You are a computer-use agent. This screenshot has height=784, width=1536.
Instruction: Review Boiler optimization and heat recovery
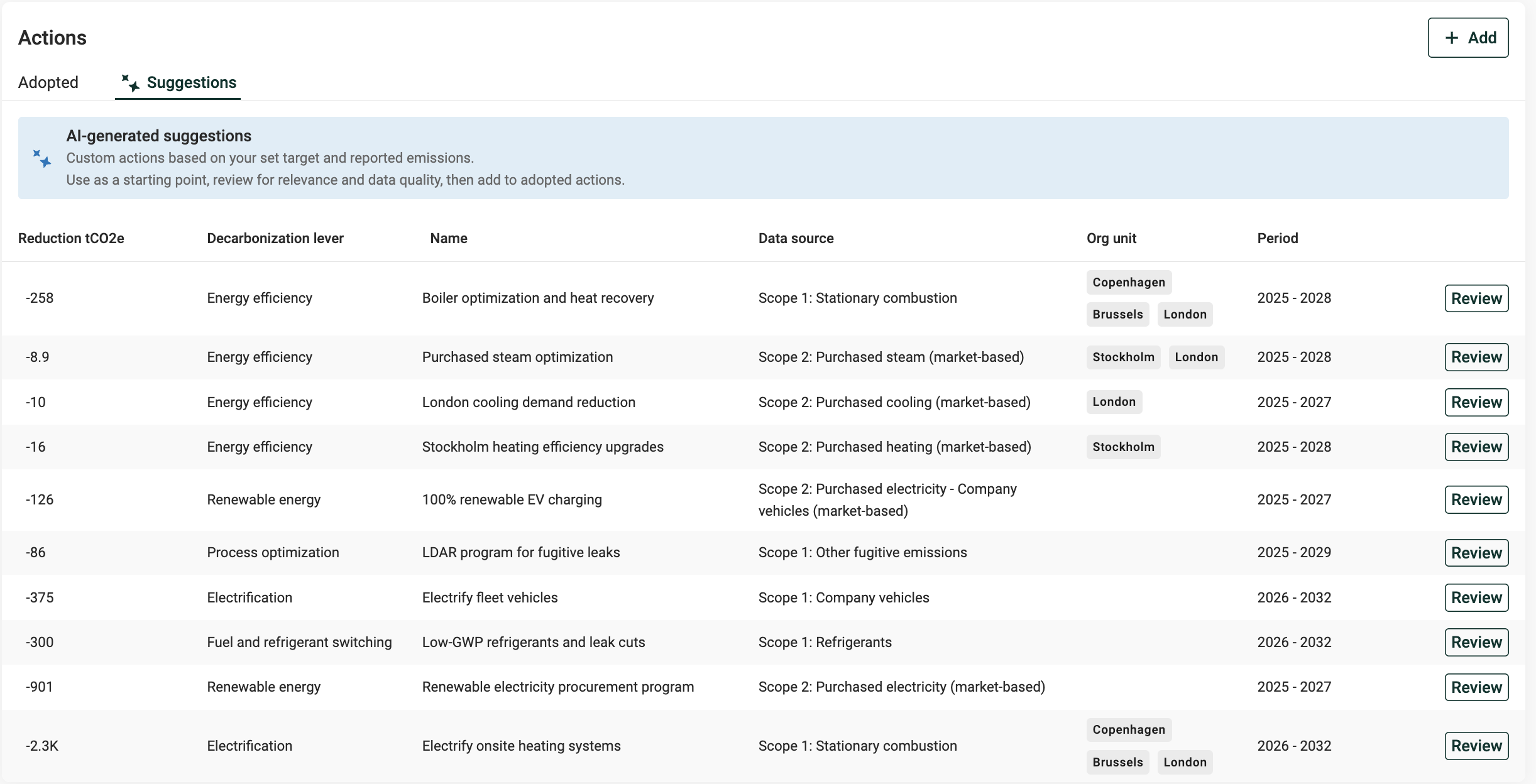1476,298
